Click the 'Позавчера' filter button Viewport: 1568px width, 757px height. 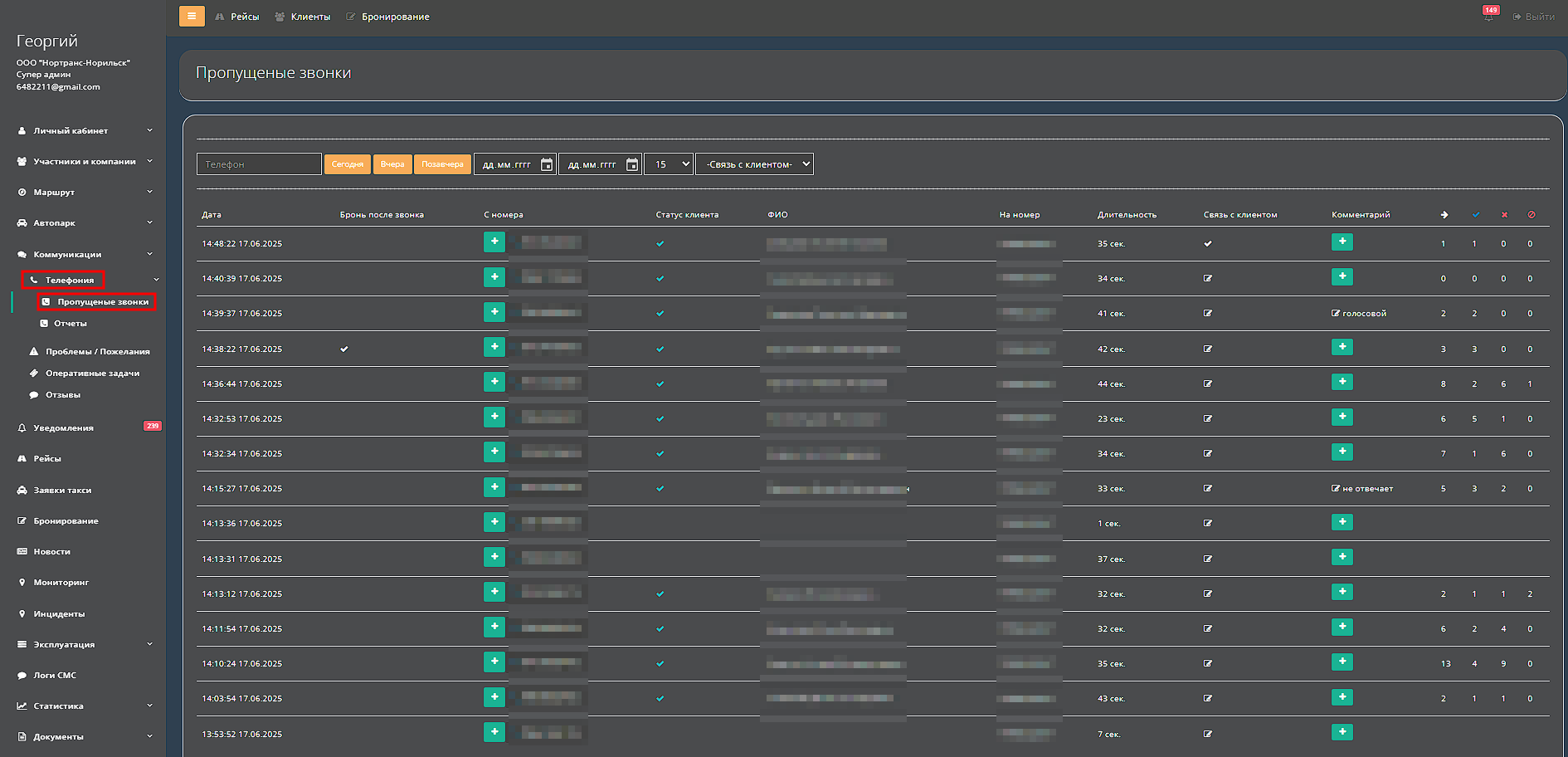click(442, 164)
